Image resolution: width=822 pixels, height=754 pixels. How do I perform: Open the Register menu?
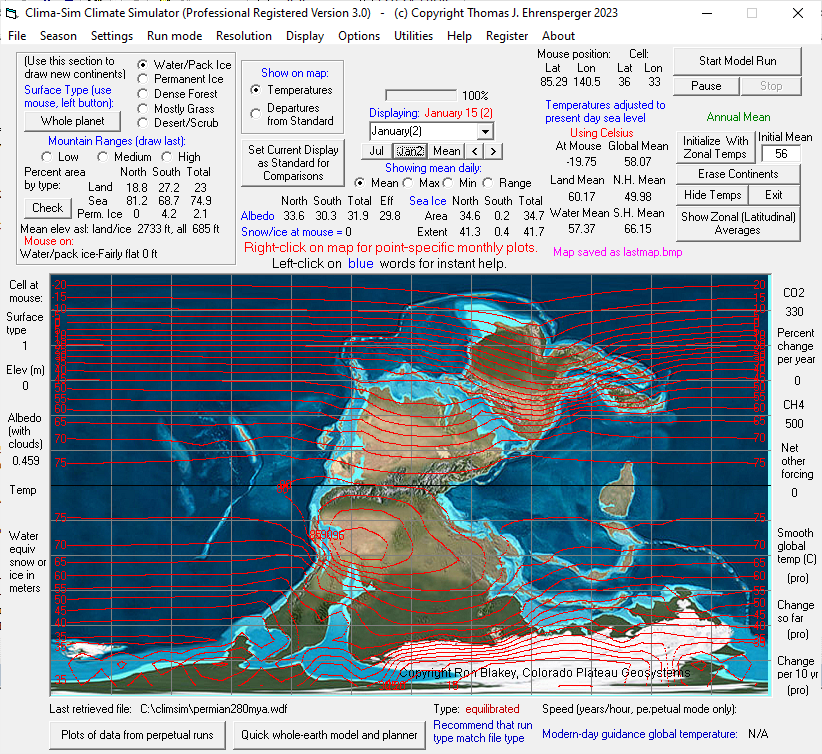click(506, 36)
